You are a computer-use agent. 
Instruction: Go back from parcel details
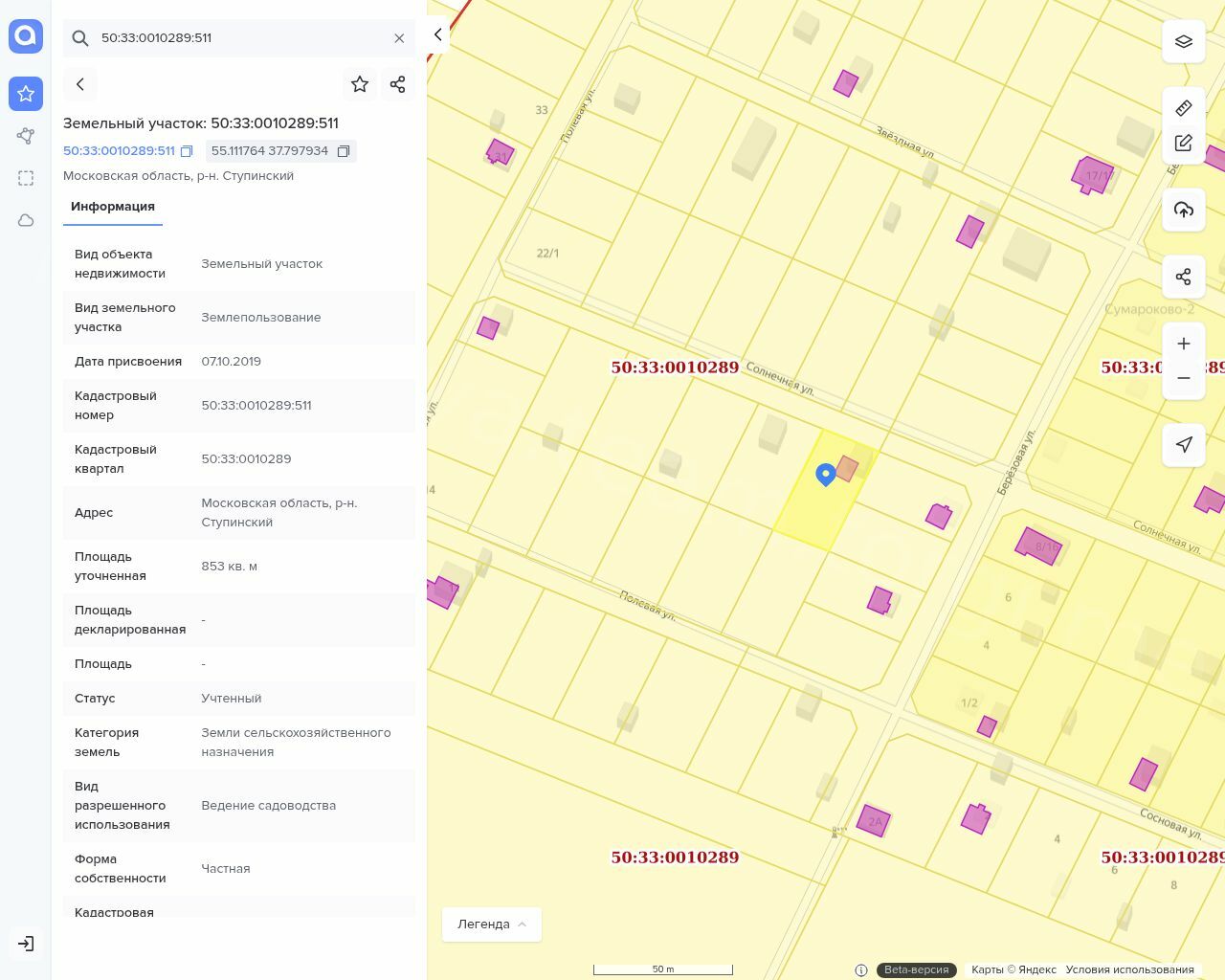[80, 84]
